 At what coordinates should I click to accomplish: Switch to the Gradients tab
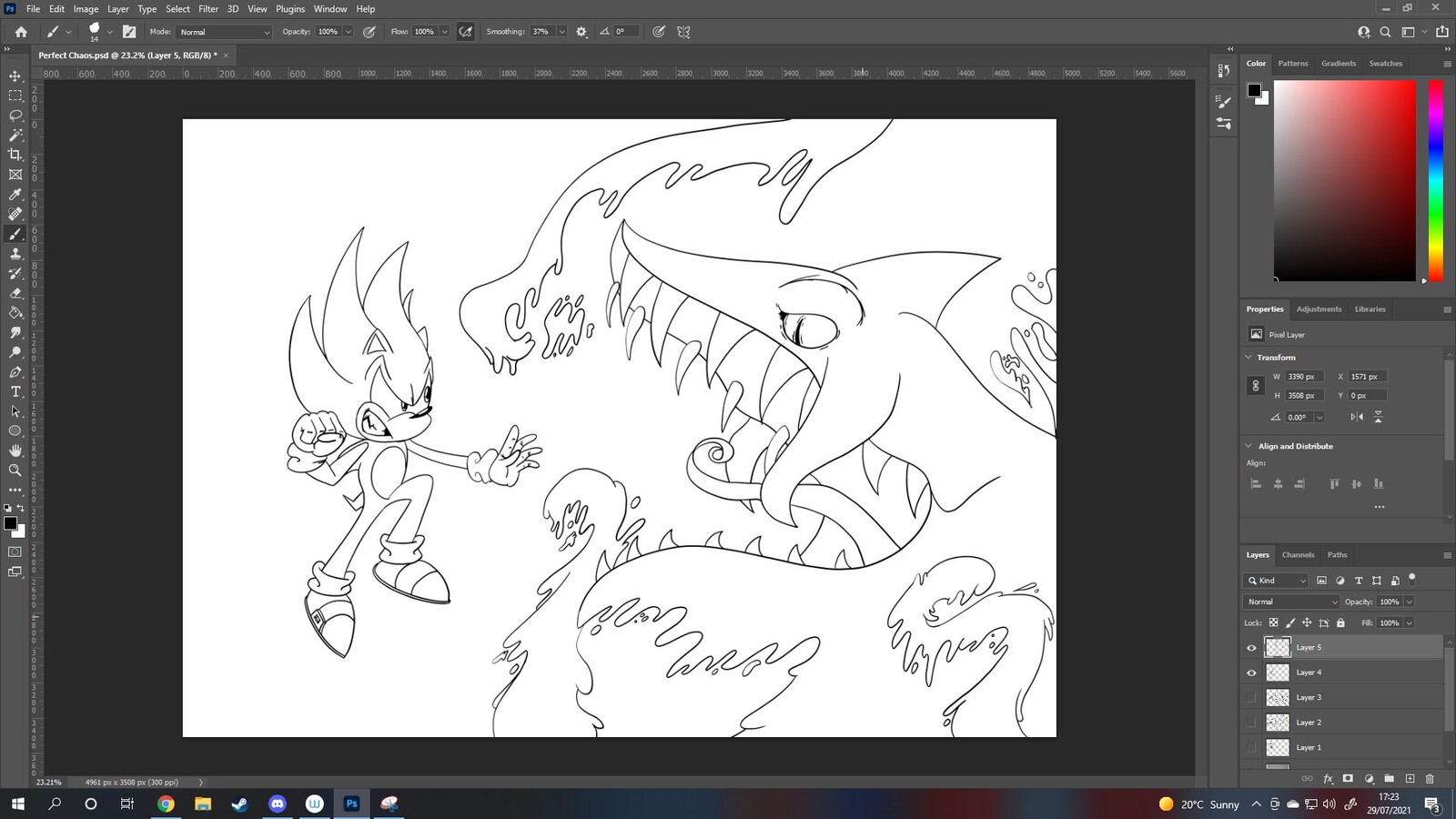coord(1339,64)
